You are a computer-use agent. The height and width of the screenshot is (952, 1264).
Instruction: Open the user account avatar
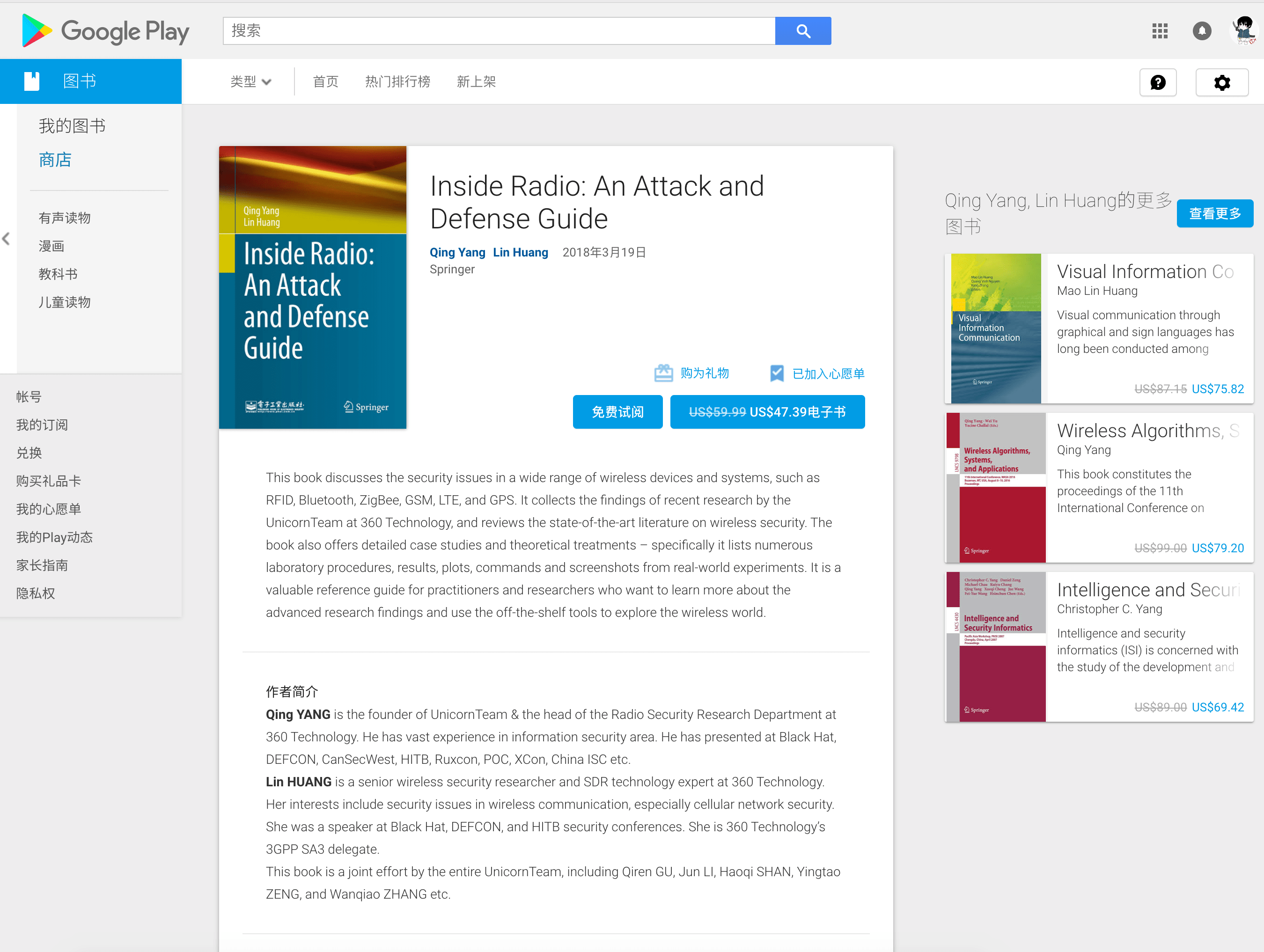[x=1243, y=31]
